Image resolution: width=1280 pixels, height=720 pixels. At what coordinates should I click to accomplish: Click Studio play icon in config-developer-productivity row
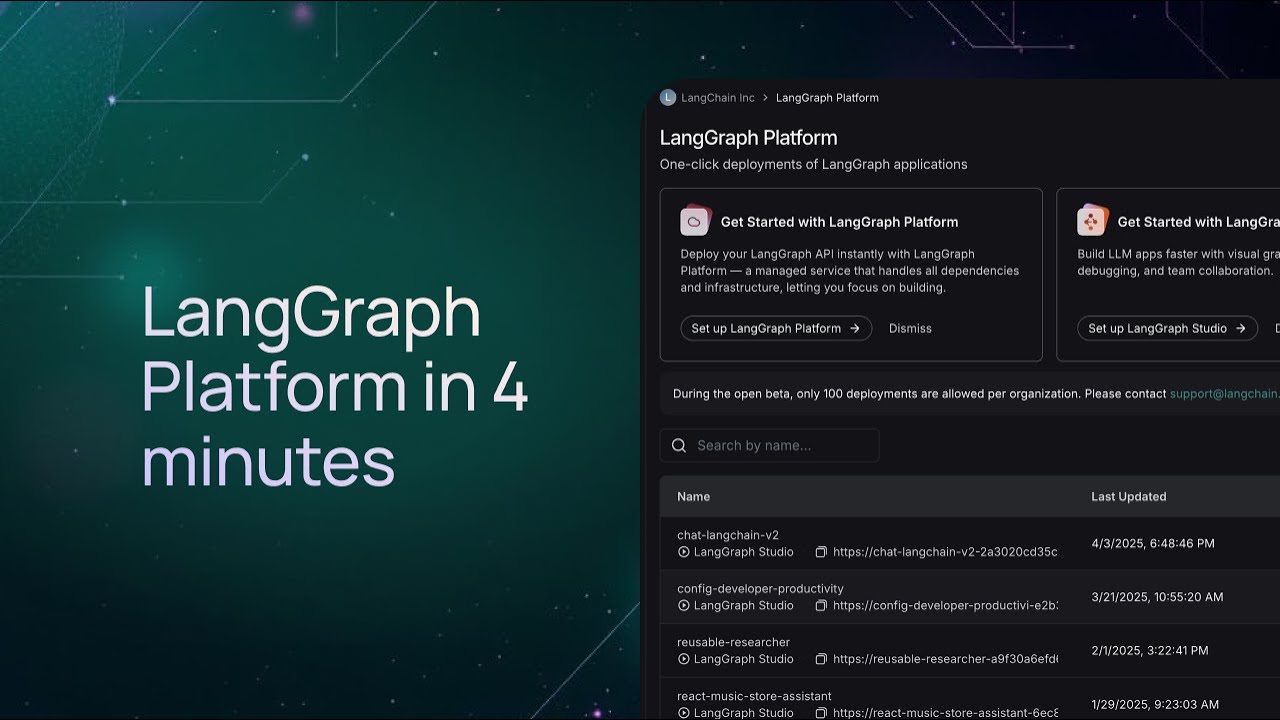pyautogui.click(x=684, y=606)
